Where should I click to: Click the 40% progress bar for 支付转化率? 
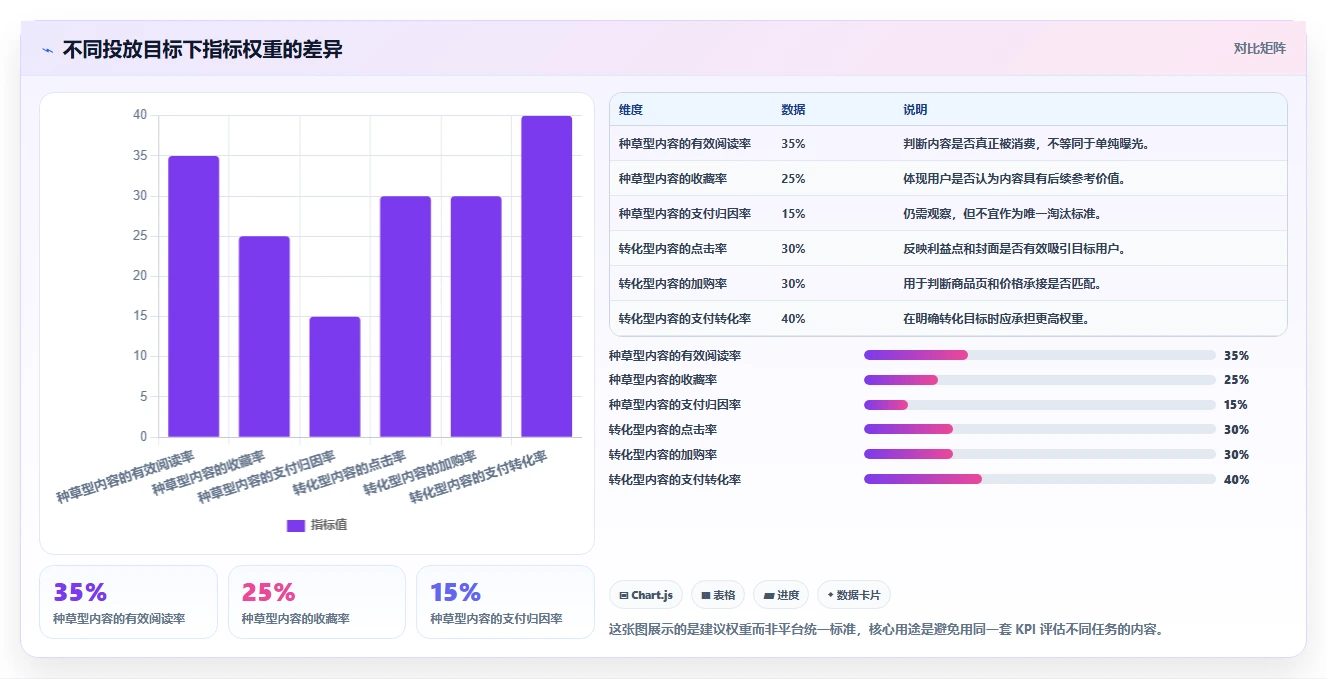point(1040,480)
